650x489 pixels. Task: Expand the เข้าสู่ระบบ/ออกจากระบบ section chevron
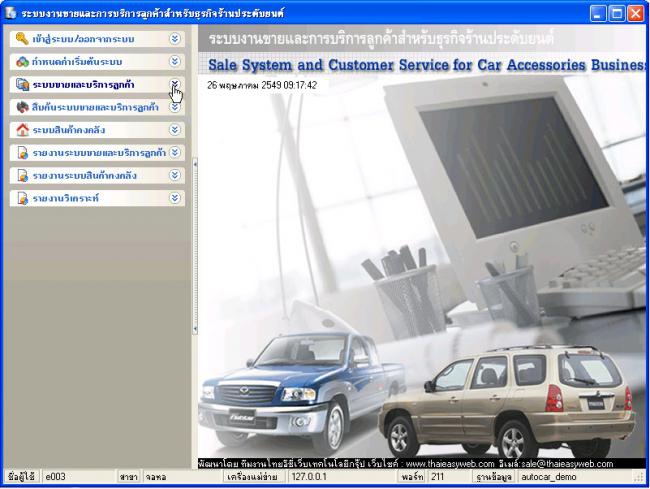[175, 39]
